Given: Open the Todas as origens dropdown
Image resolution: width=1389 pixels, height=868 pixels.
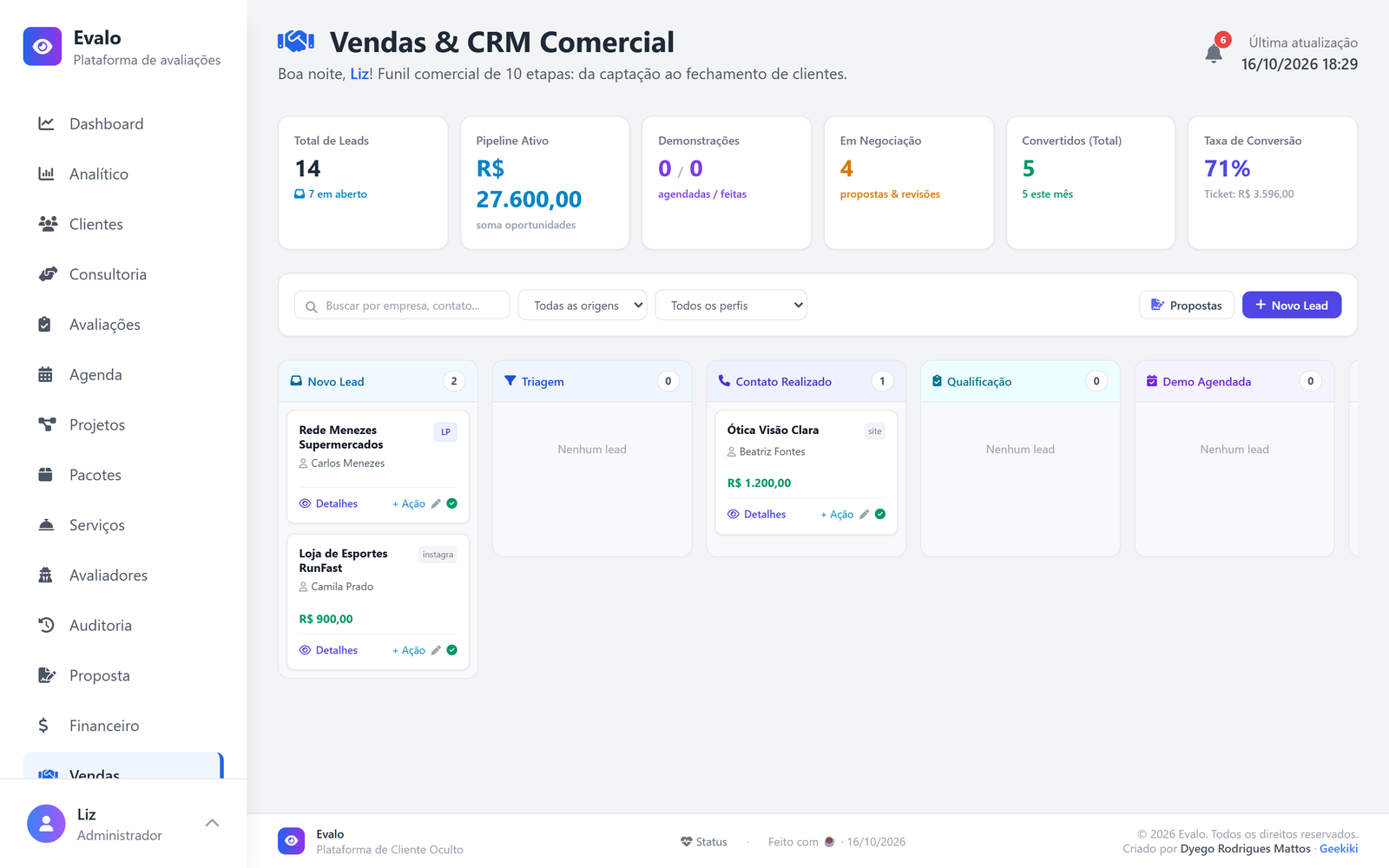Looking at the screenshot, I should click(x=583, y=306).
